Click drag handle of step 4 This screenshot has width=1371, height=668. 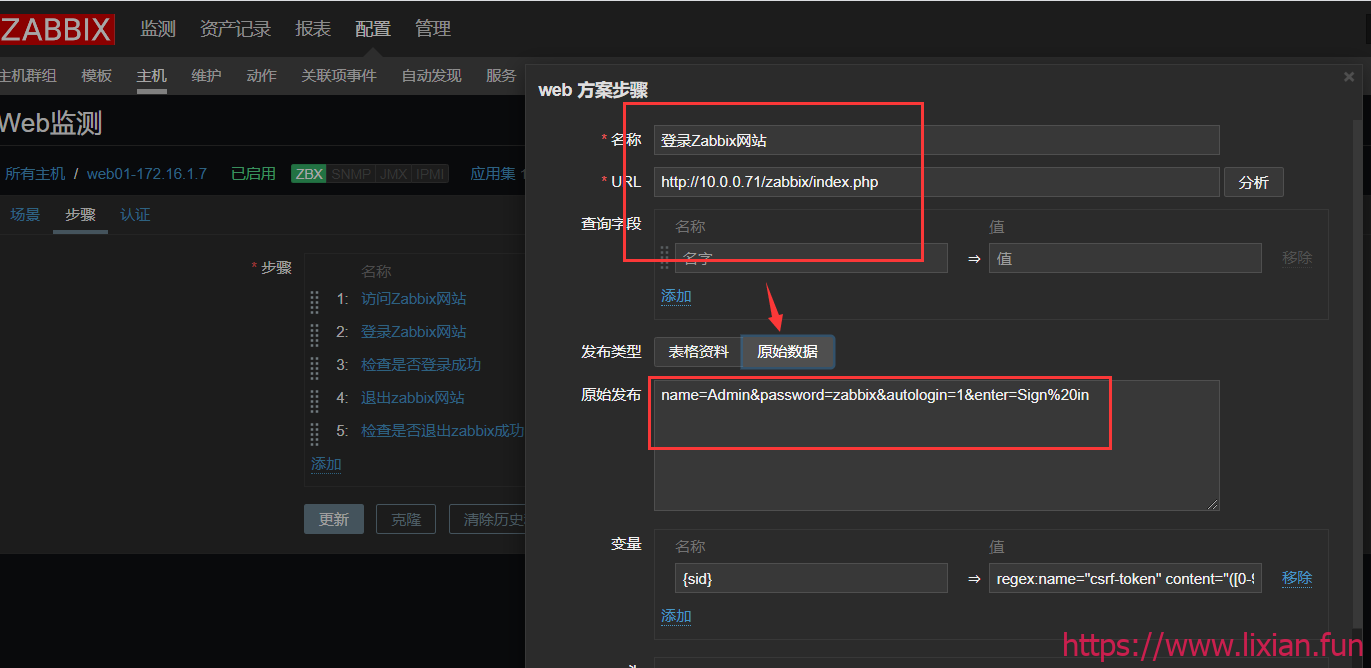click(315, 400)
